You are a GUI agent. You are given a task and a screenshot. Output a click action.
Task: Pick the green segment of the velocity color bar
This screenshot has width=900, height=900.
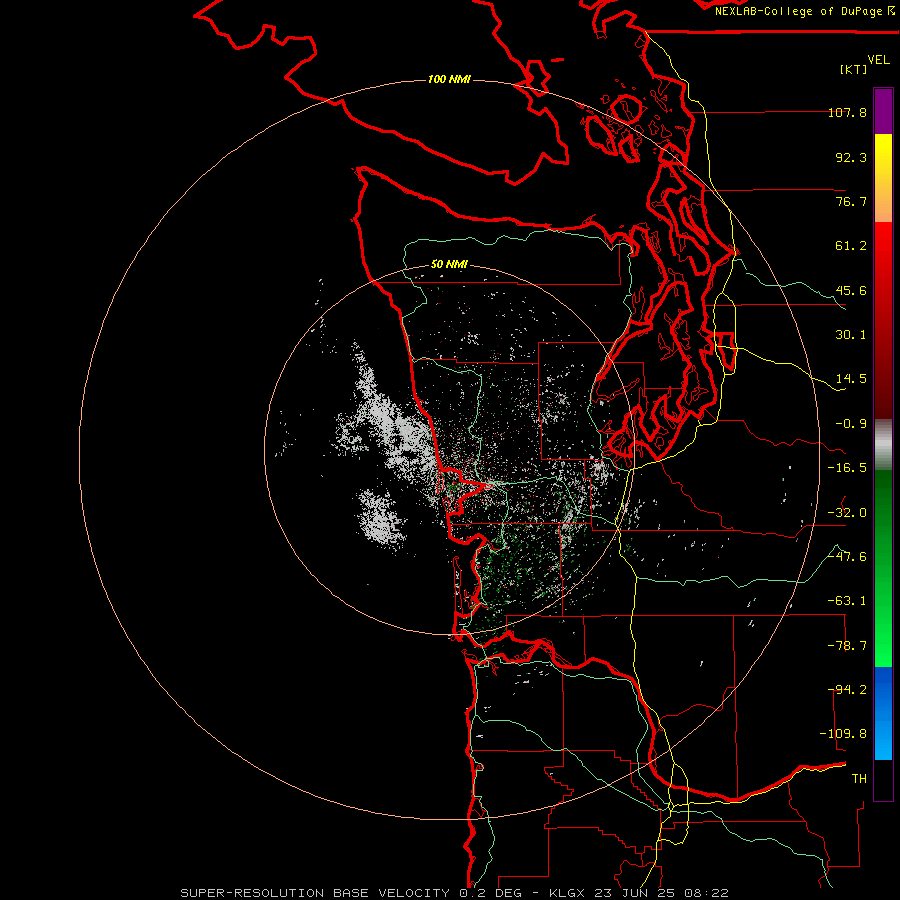883,568
